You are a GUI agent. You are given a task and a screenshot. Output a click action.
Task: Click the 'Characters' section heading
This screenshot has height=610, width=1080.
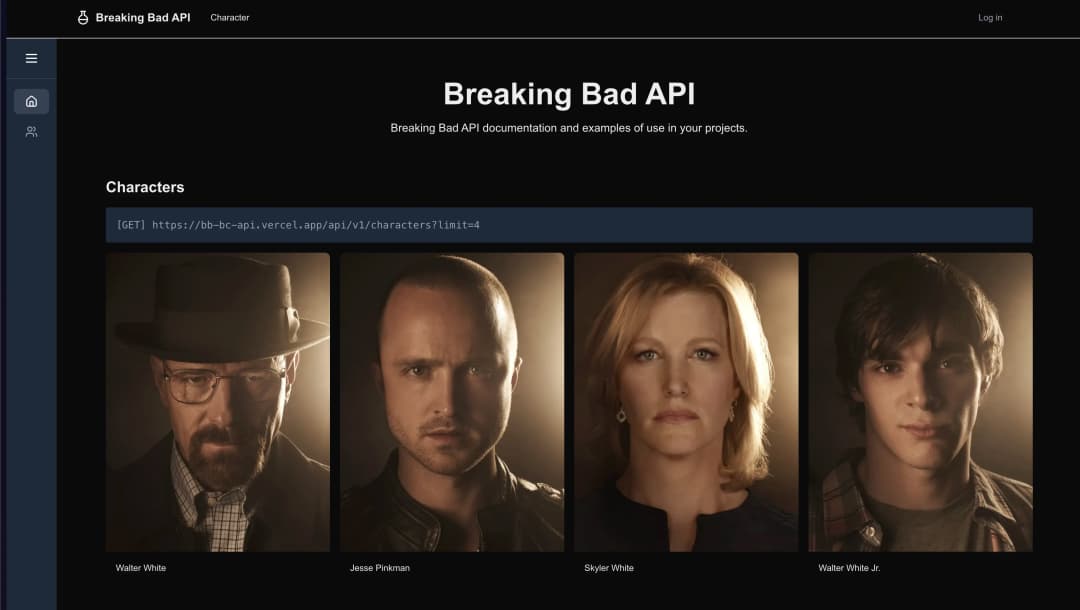pyautogui.click(x=145, y=187)
